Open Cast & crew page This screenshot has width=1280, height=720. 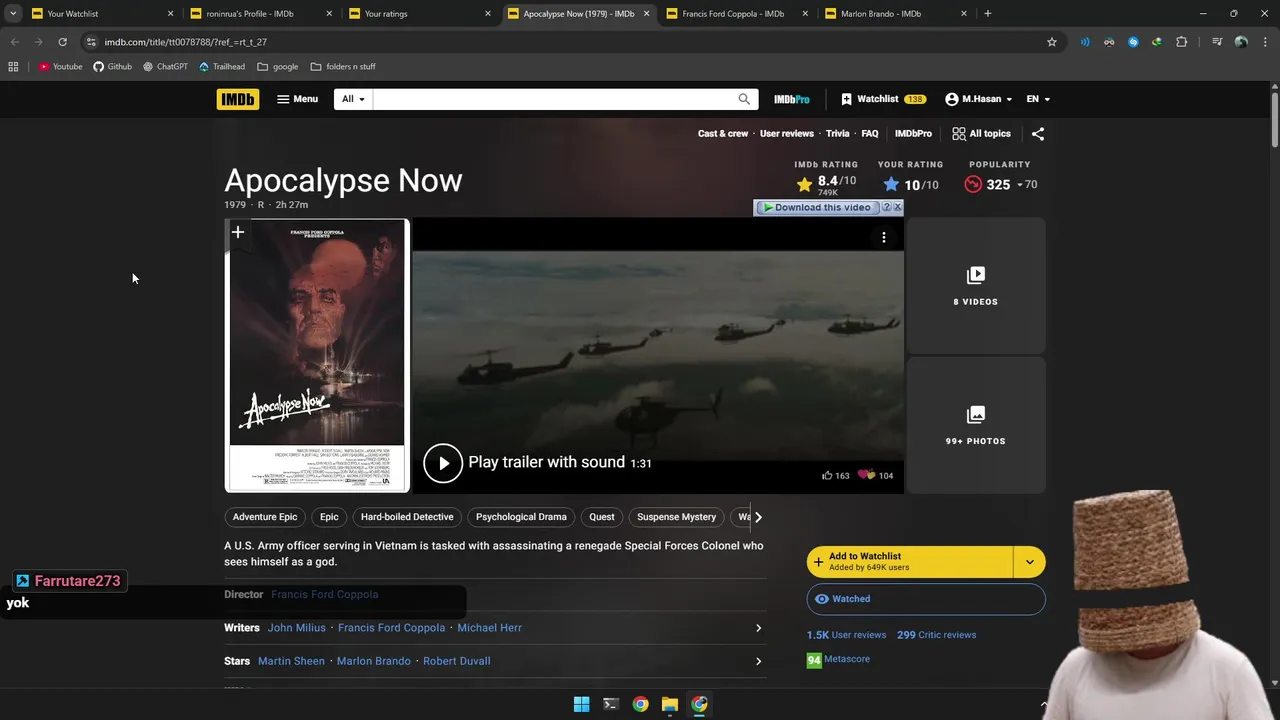[x=723, y=134]
